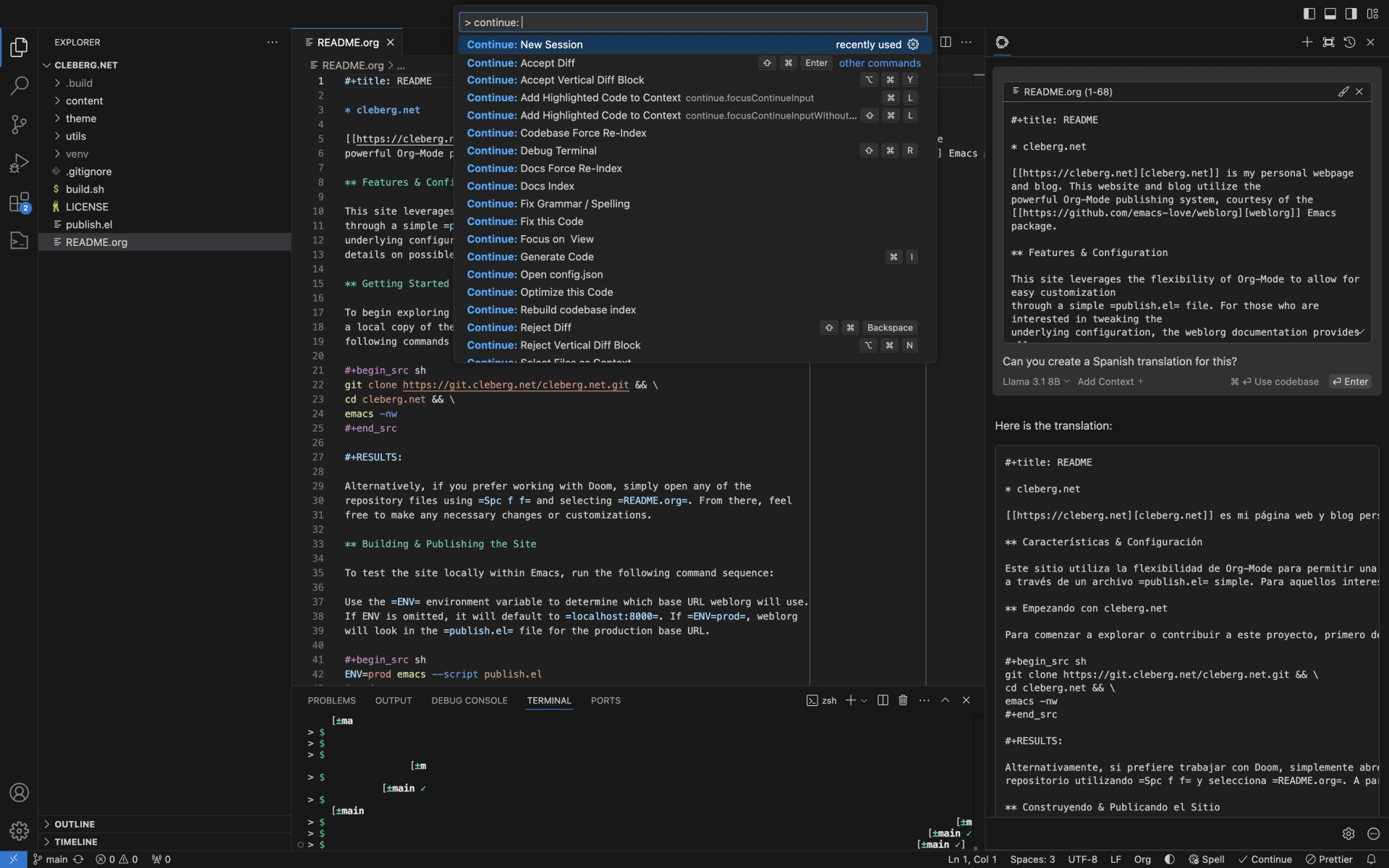1389x868 pixels.
Task: Open the cleberg.net git clone link
Action: 515,385
